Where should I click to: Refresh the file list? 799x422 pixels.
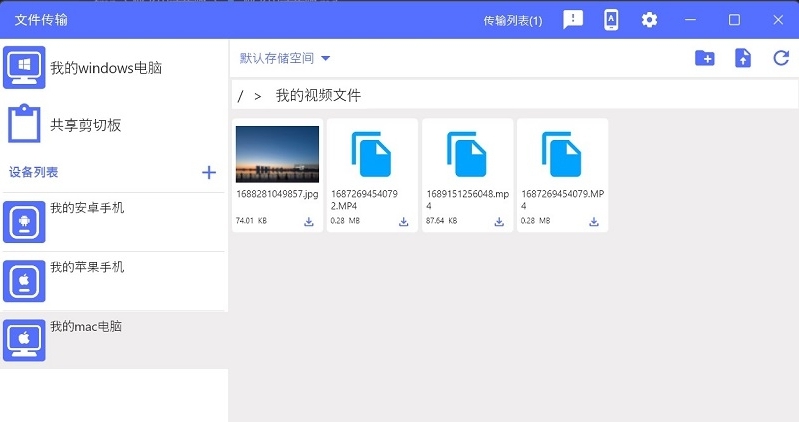pyautogui.click(x=781, y=58)
